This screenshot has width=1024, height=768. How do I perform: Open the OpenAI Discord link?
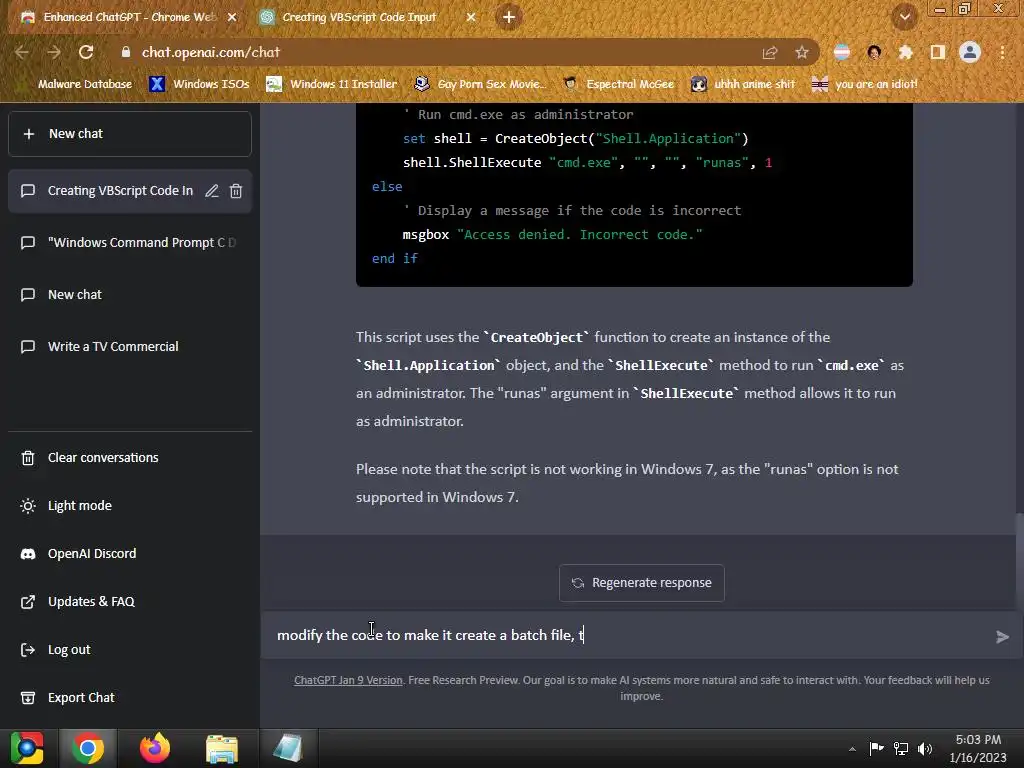click(129, 554)
